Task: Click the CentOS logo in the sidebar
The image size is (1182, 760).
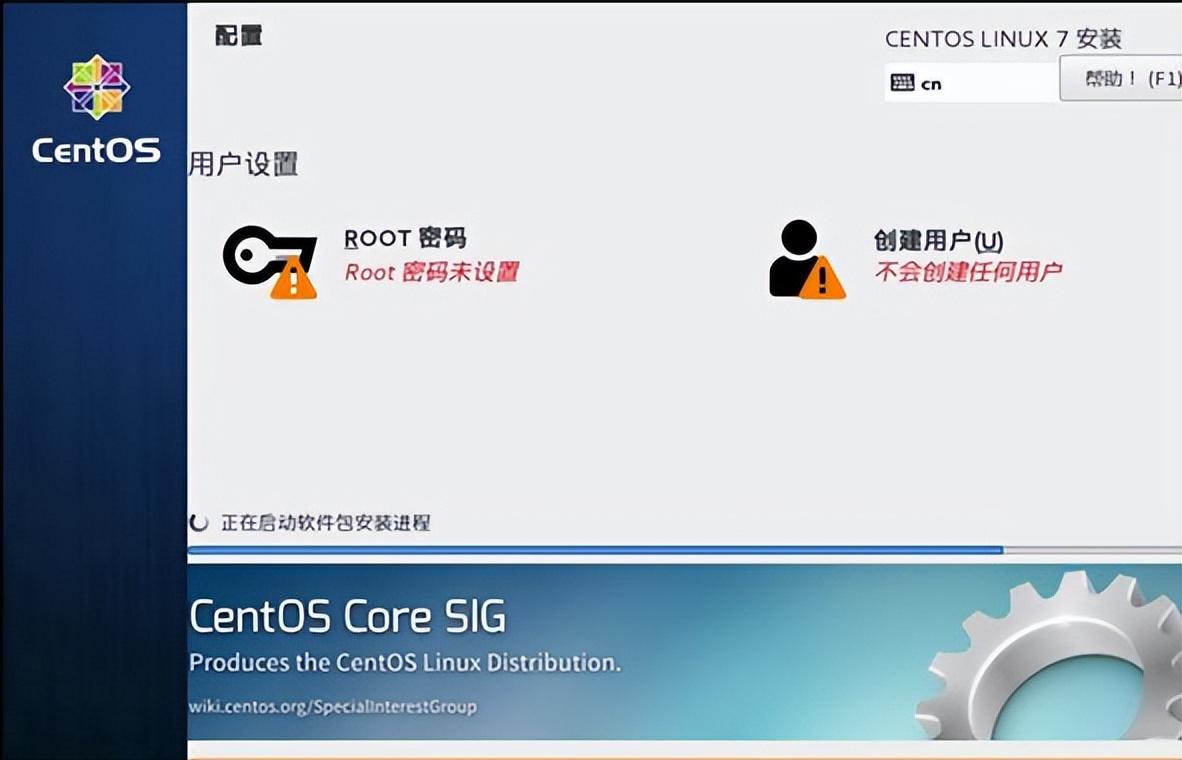Action: pyautogui.click(x=96, y=109)
